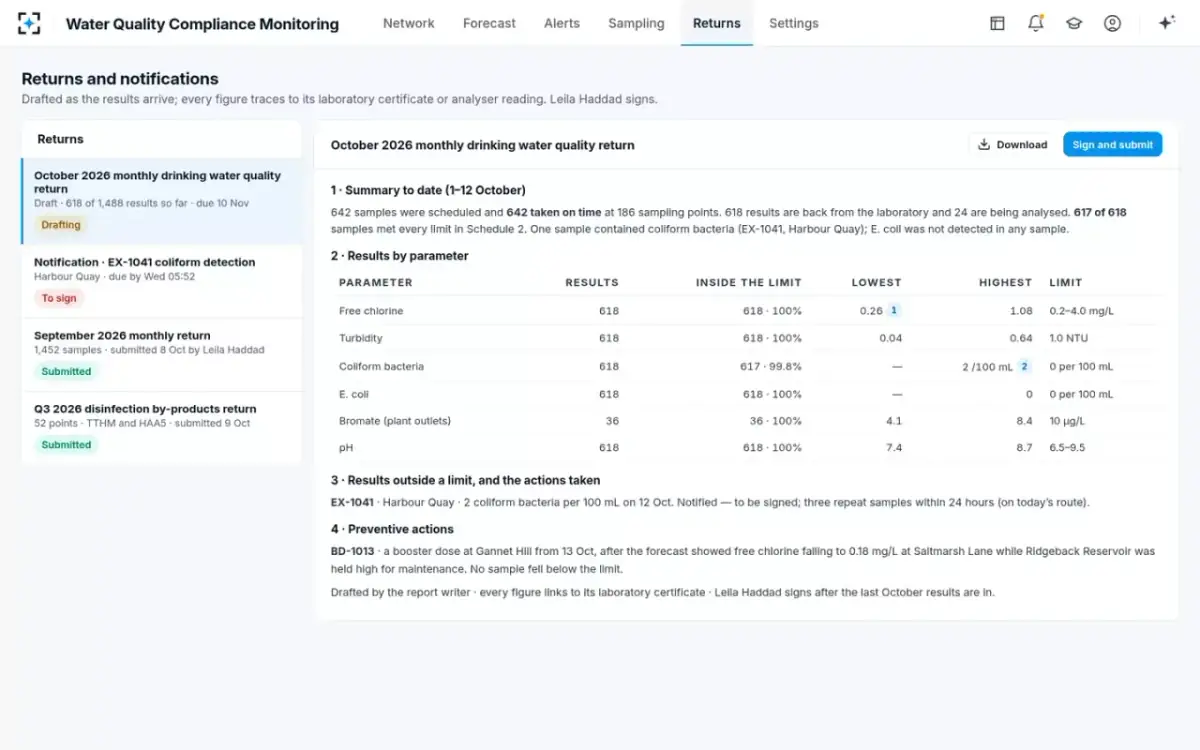Open the graduation cap help icon
This screenshot has height=750, width=1200.
(x=1074, y=23)
